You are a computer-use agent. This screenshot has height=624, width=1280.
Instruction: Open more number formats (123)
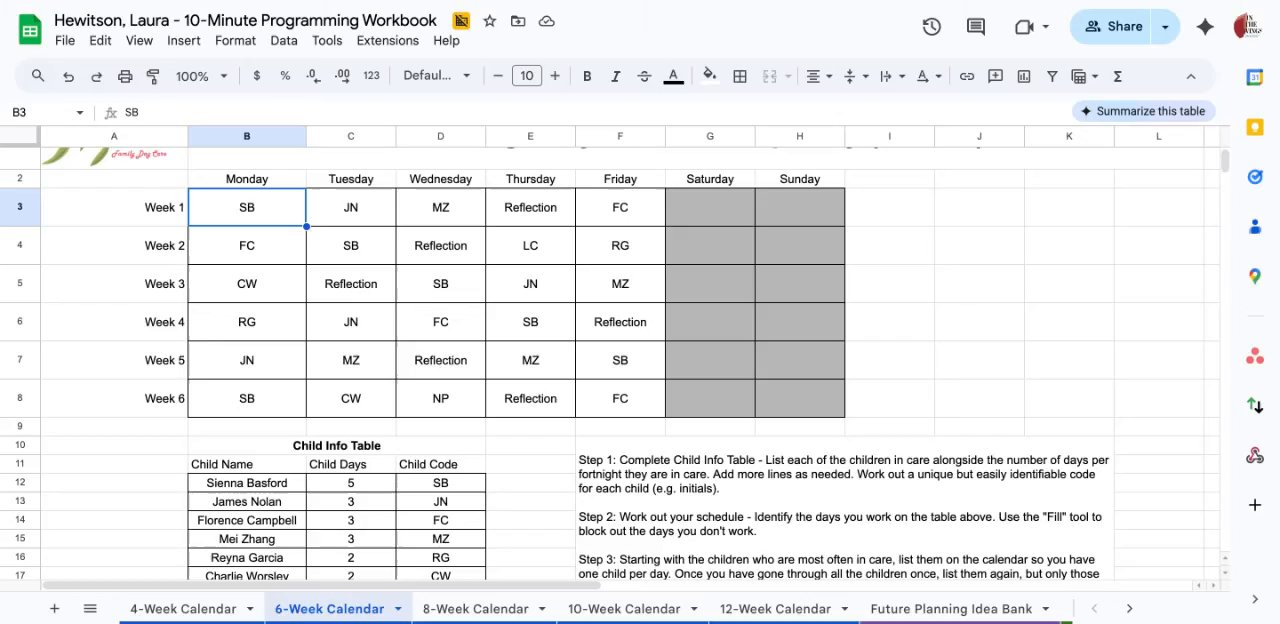point(371,76)
